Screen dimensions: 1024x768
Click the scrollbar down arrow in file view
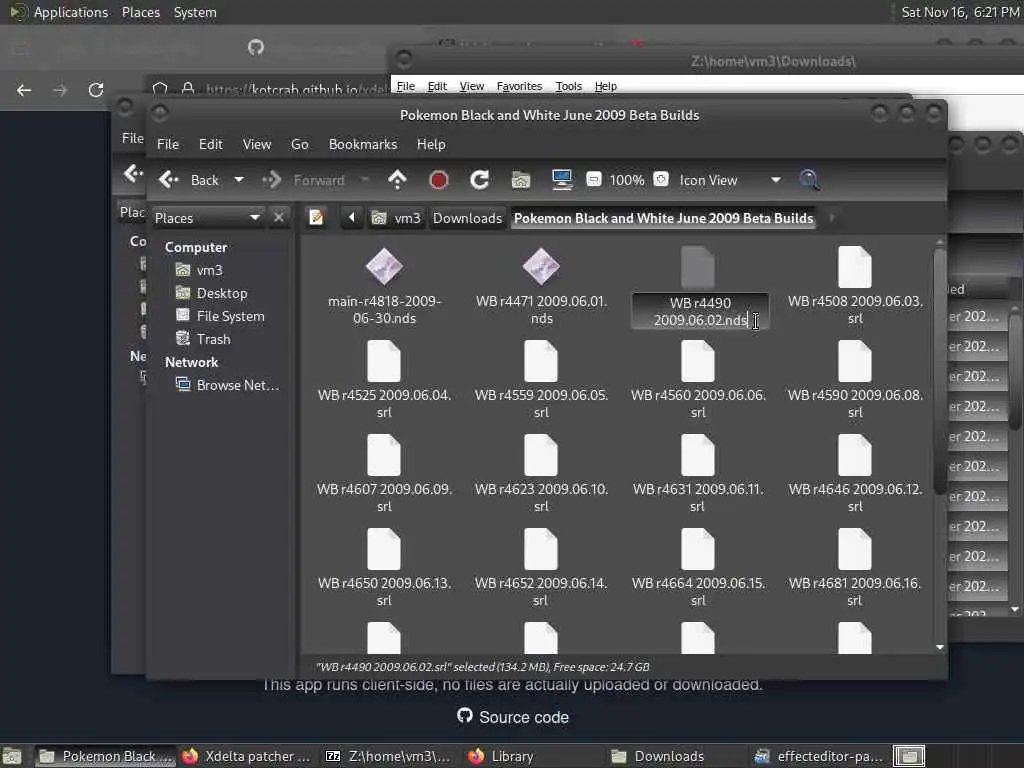(x=940, y=647)
